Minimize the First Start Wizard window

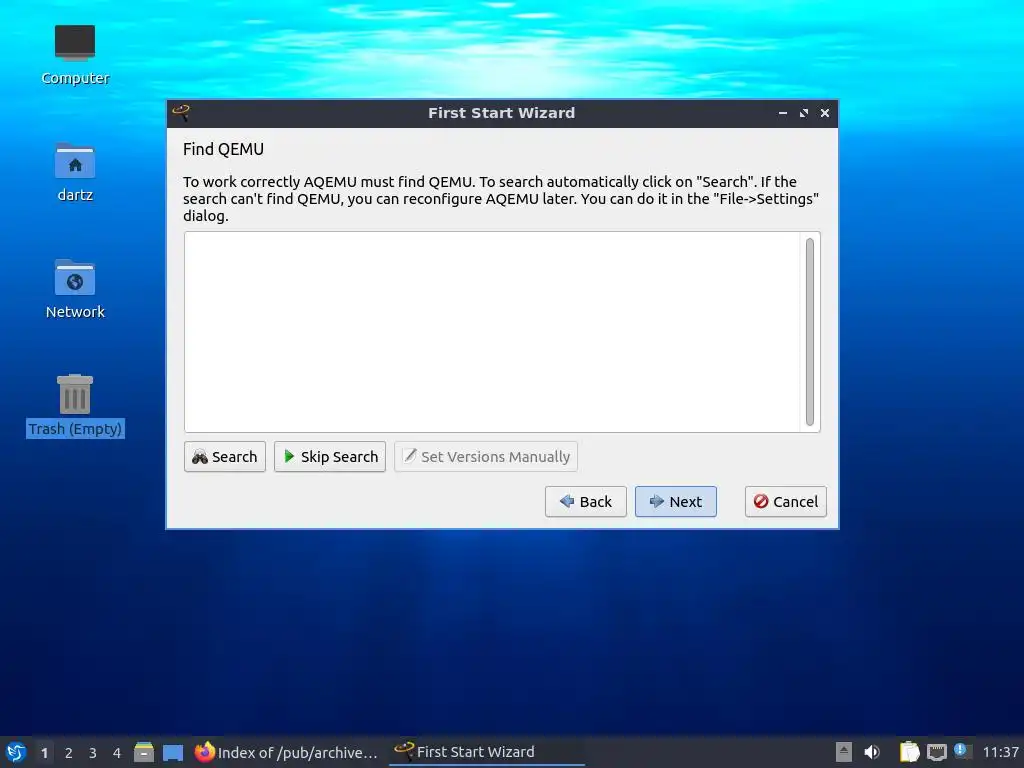(x=782, y=113)
